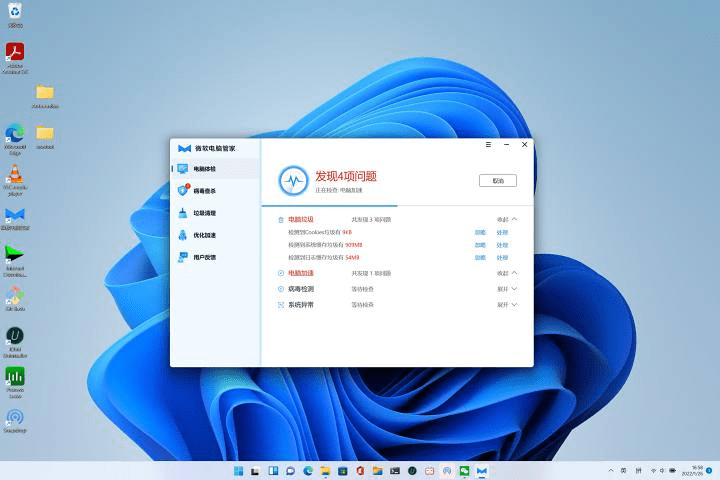Open the lower folder on the desktop
This screenshot has height=480, width=720.
pyautogui.click(x=45, y=137)
